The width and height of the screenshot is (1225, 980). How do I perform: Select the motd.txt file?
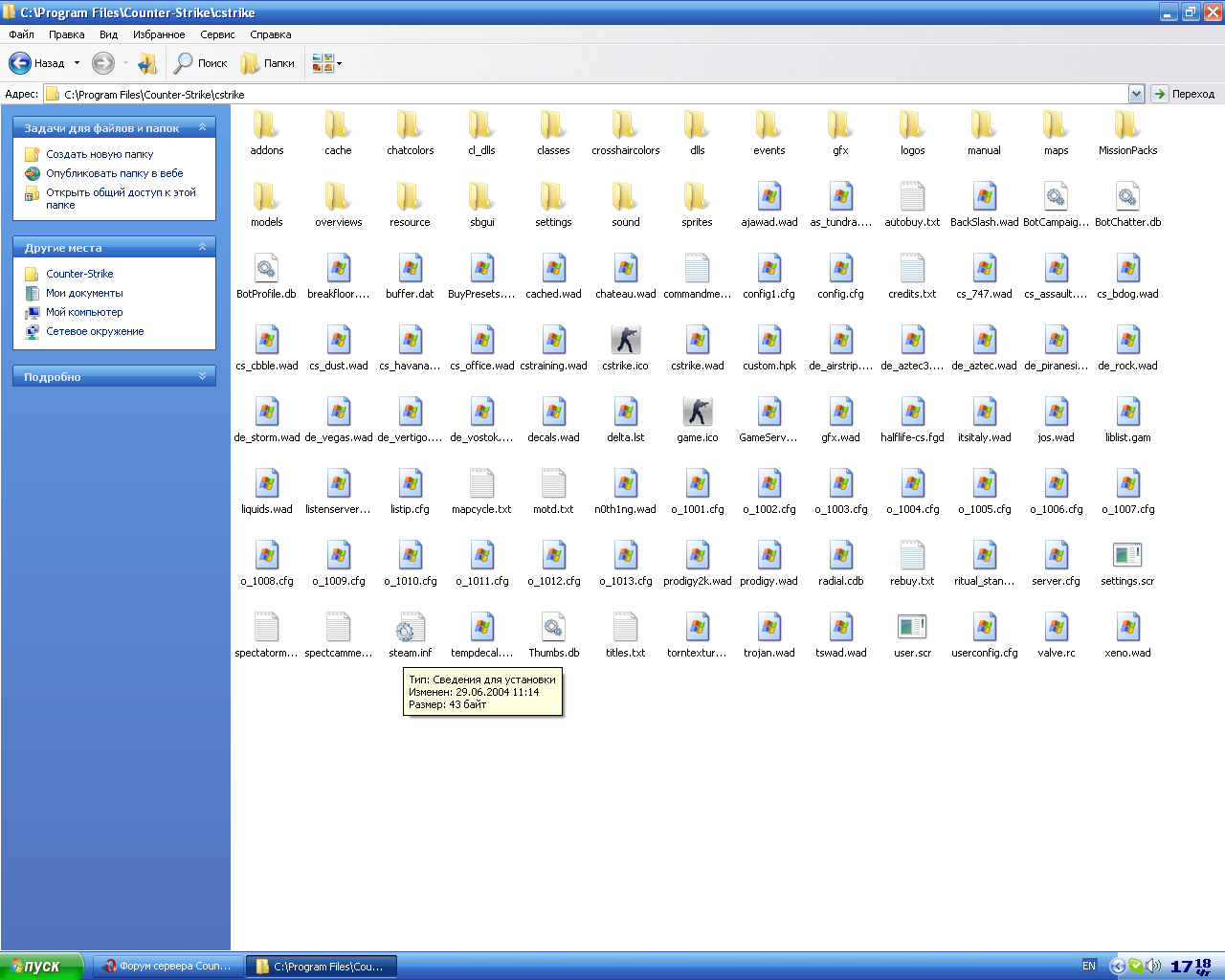tap(554, 492)
